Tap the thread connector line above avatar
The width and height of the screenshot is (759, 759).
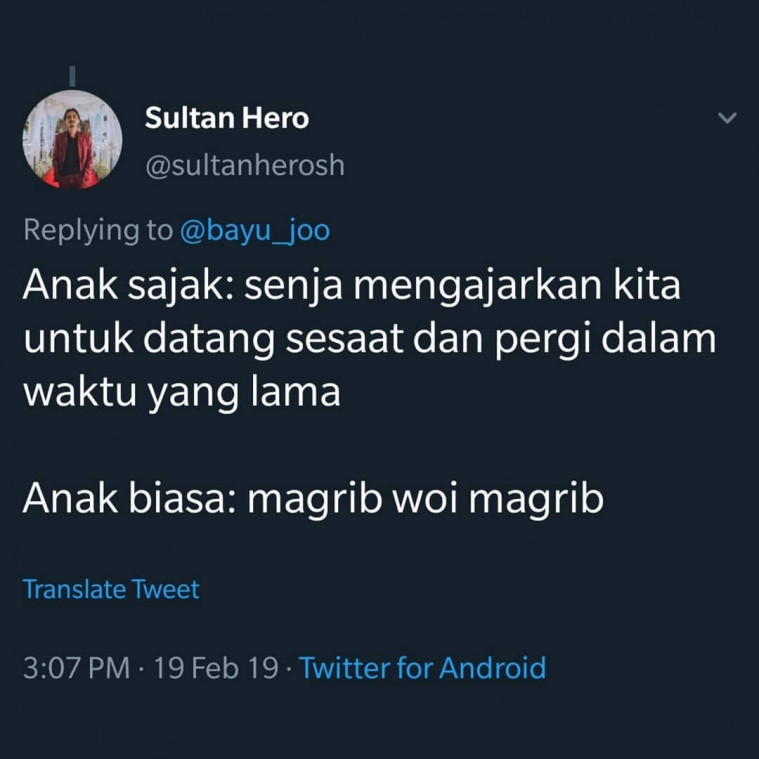[72, 76]
